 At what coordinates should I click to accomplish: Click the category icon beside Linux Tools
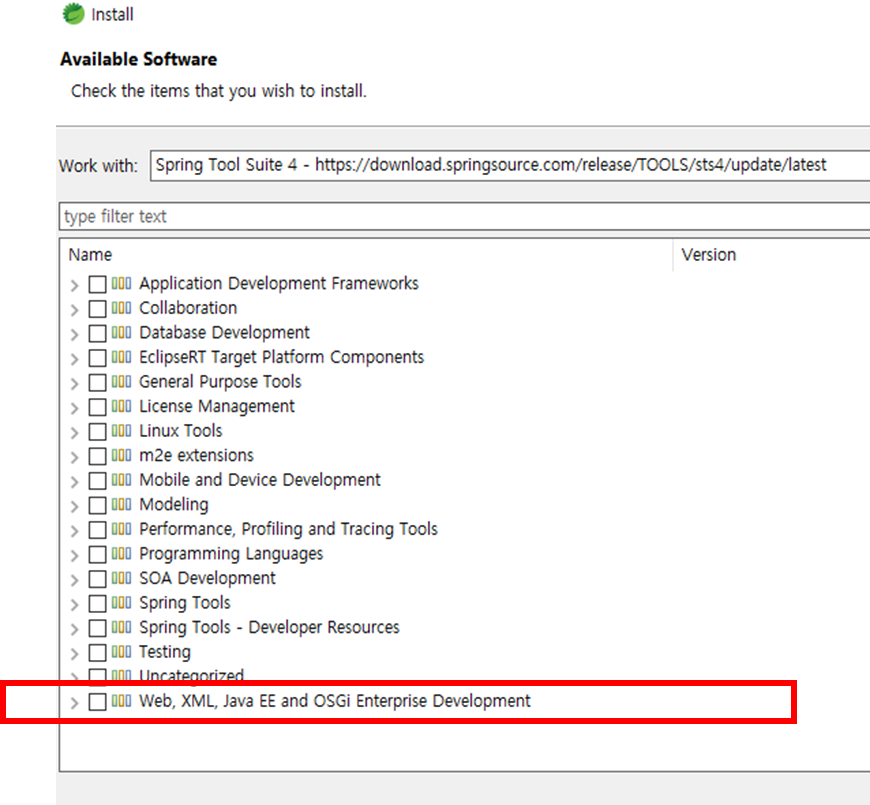pyautogui.click(x=121, y=431)
